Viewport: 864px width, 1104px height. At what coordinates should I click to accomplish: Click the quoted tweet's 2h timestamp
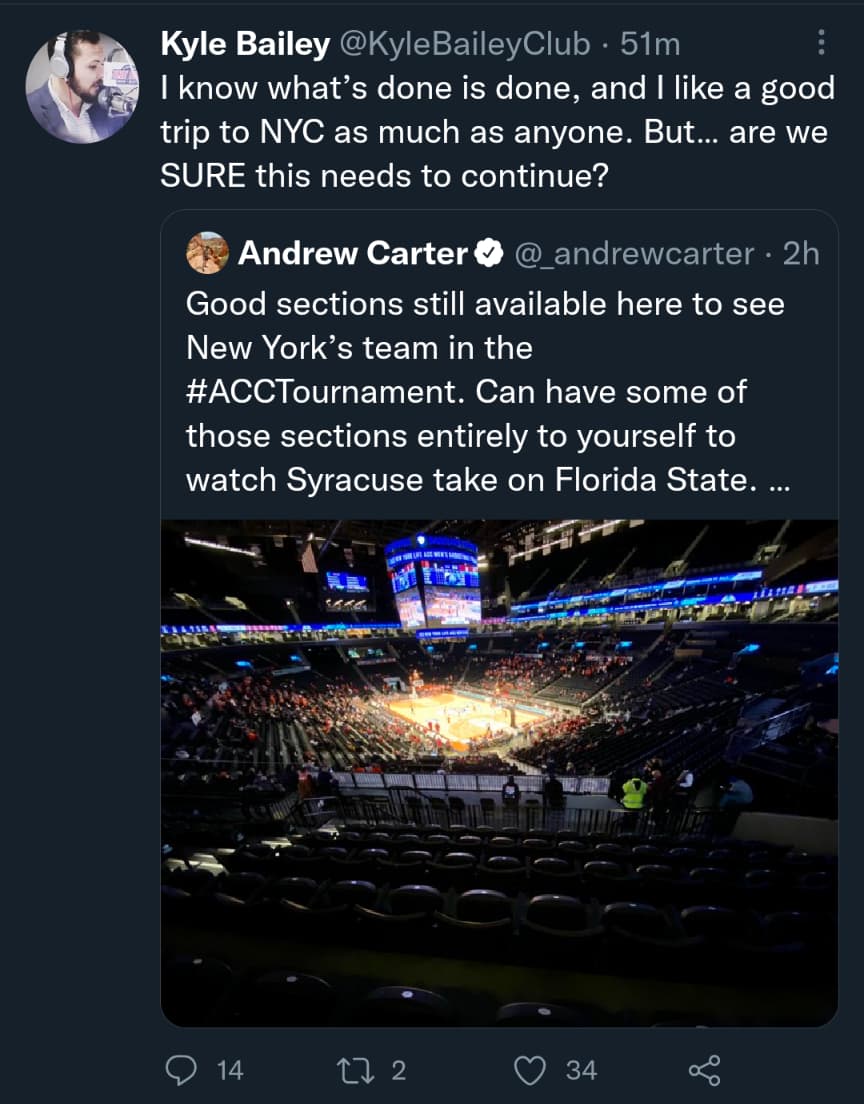801,254
